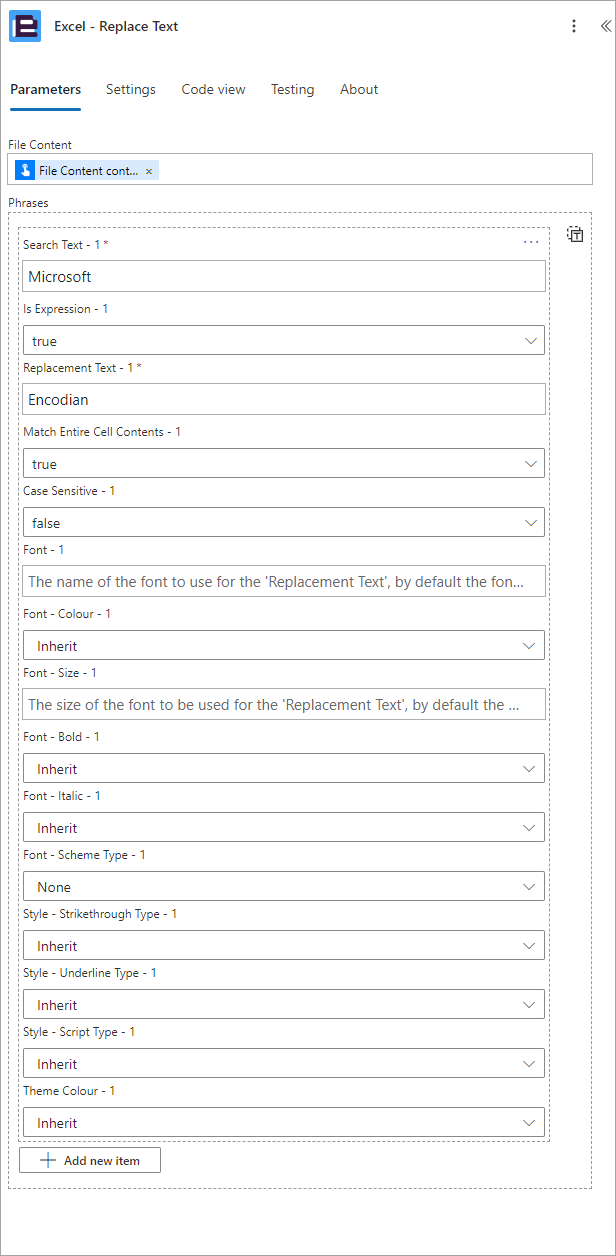Collapse the panel with double chevron
Screen dimensions: 616x1256
(x=605, y=26)
